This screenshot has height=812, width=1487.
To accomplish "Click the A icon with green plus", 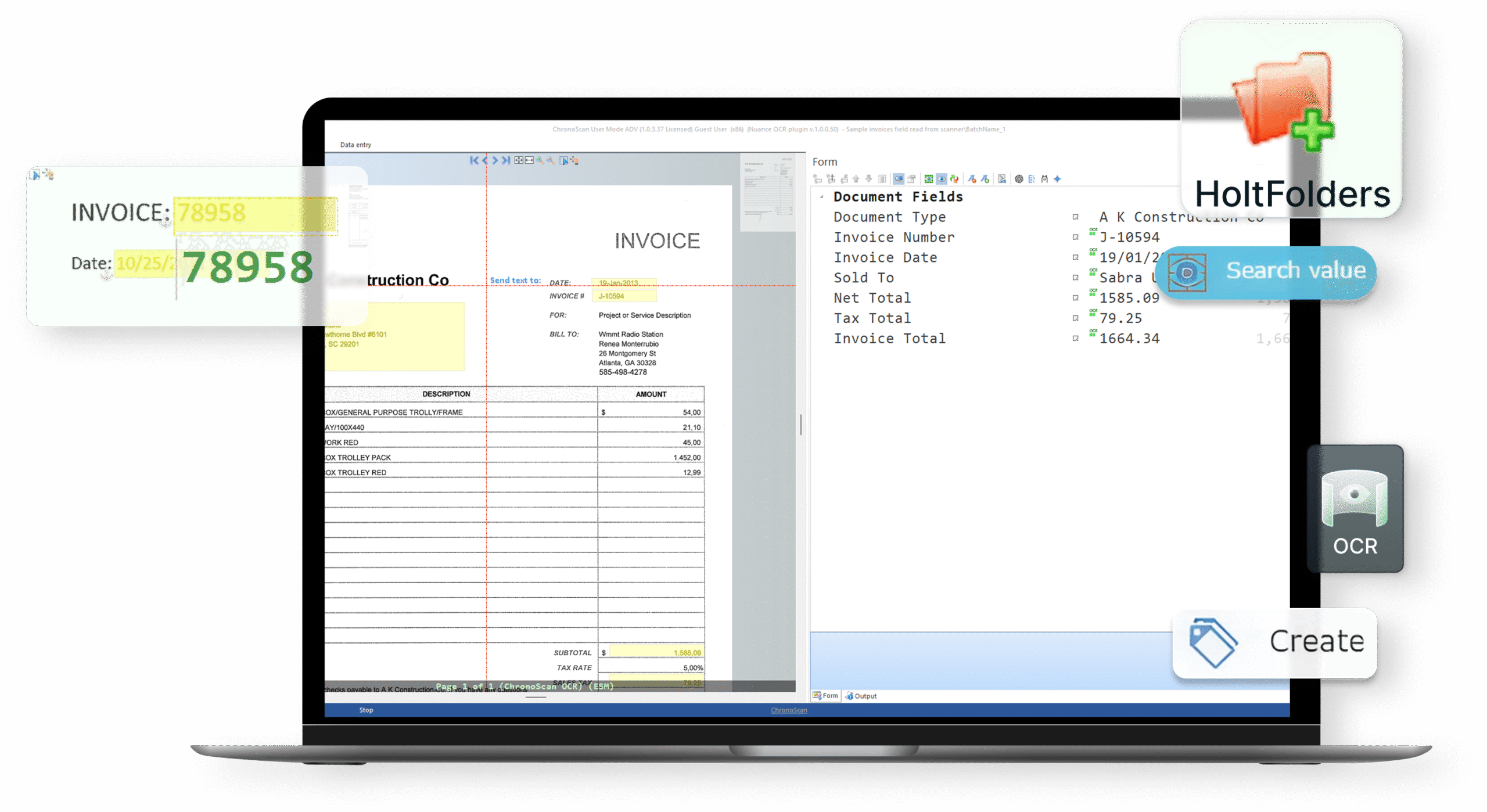I will tap(985, 179).
